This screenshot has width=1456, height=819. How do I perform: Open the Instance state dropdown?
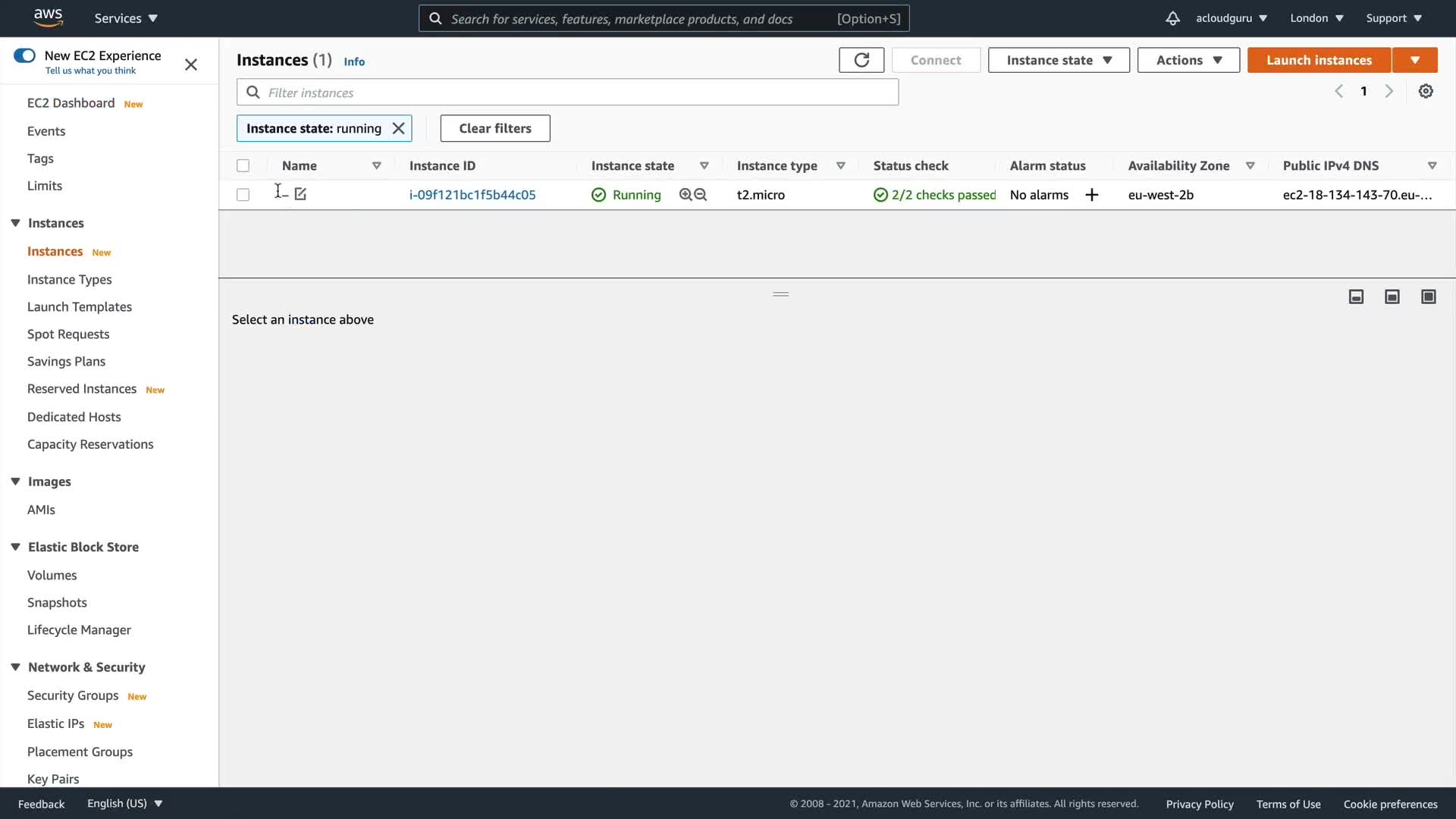click(1059, 60)
